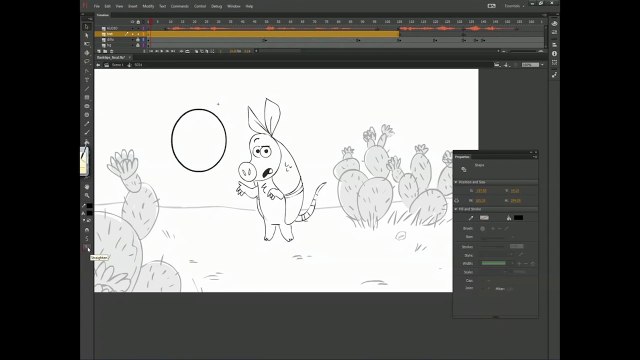Open the Window menu
The height and width of the screenshot is (360, 640).
233,7
